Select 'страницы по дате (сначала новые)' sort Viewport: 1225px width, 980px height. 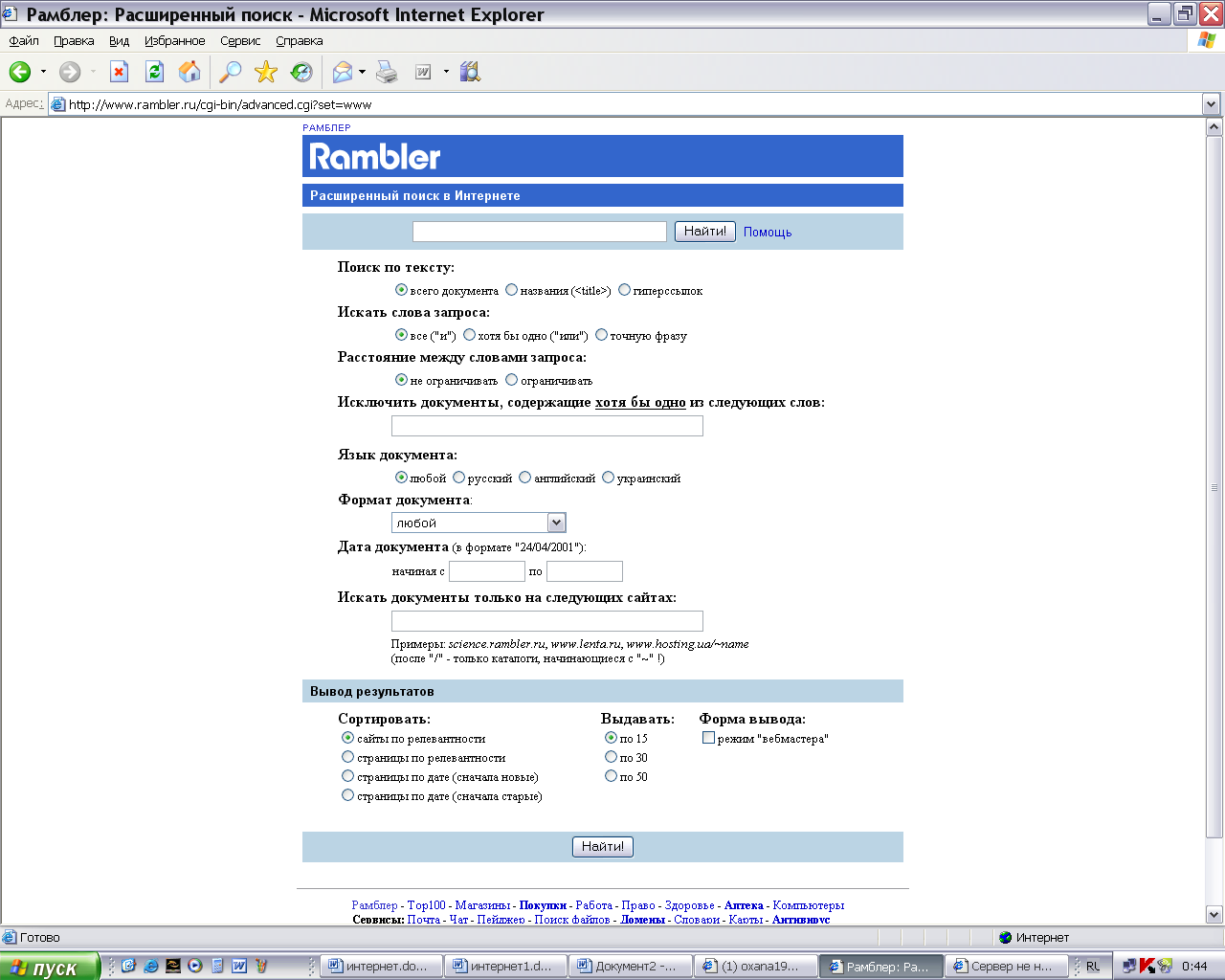[348, 776]
